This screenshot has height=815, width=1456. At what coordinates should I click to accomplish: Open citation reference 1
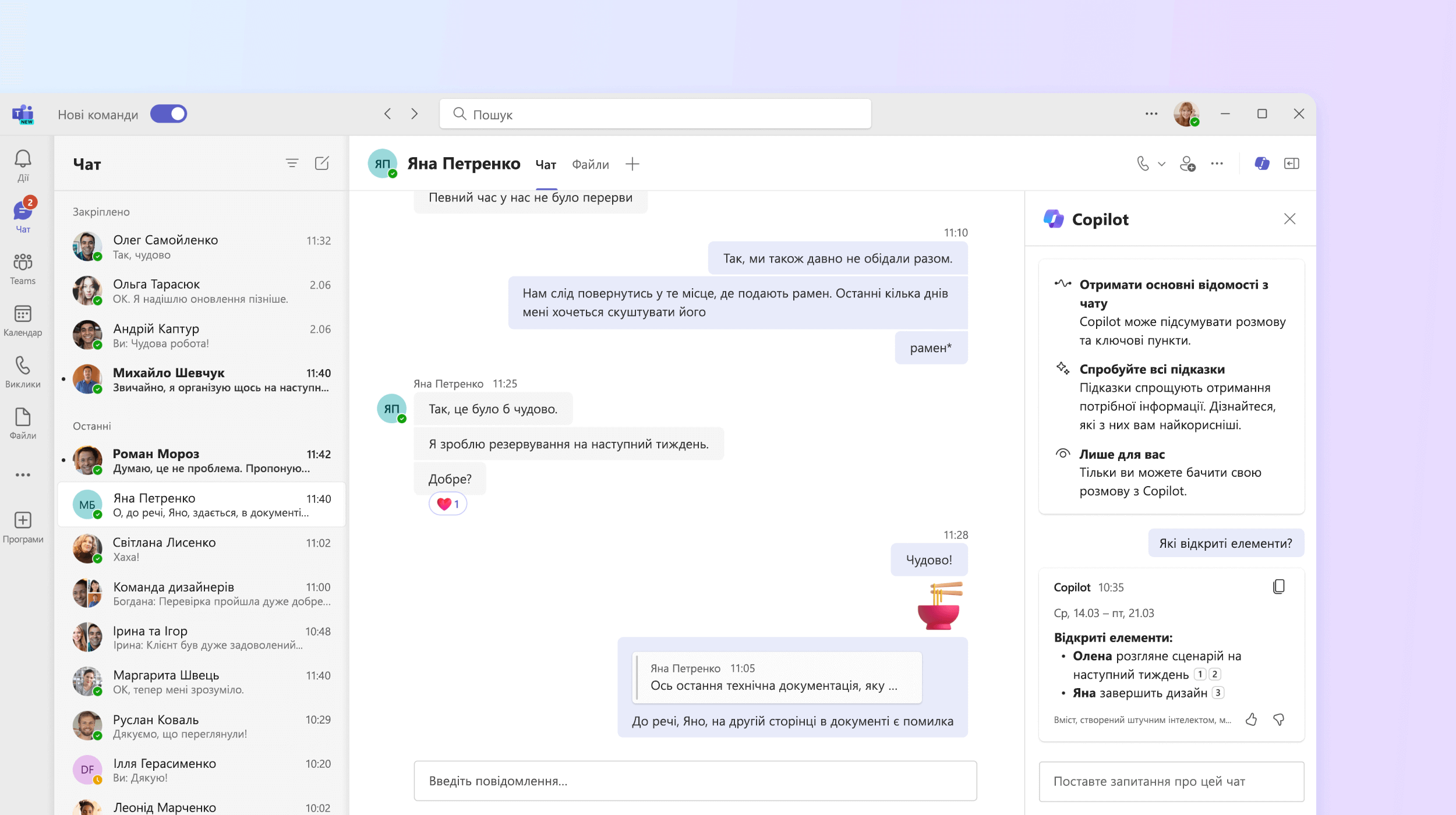point(1200,675)
